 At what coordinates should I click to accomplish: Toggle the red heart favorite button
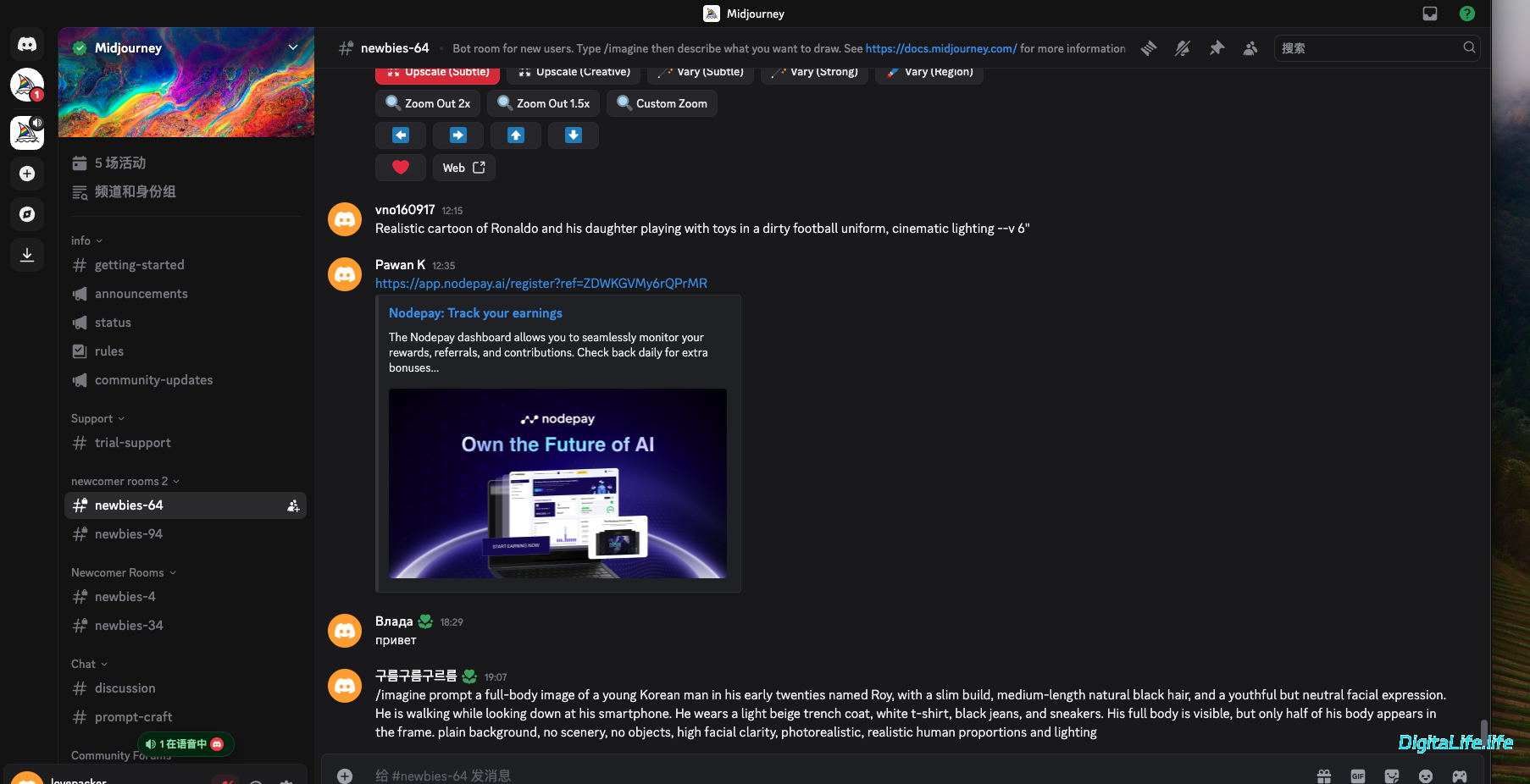401,168
